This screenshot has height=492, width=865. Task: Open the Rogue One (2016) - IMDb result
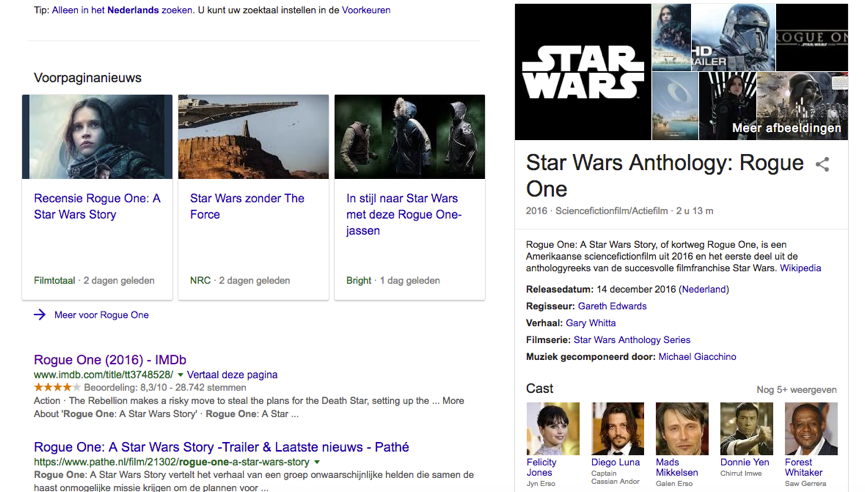pos(110,360)
